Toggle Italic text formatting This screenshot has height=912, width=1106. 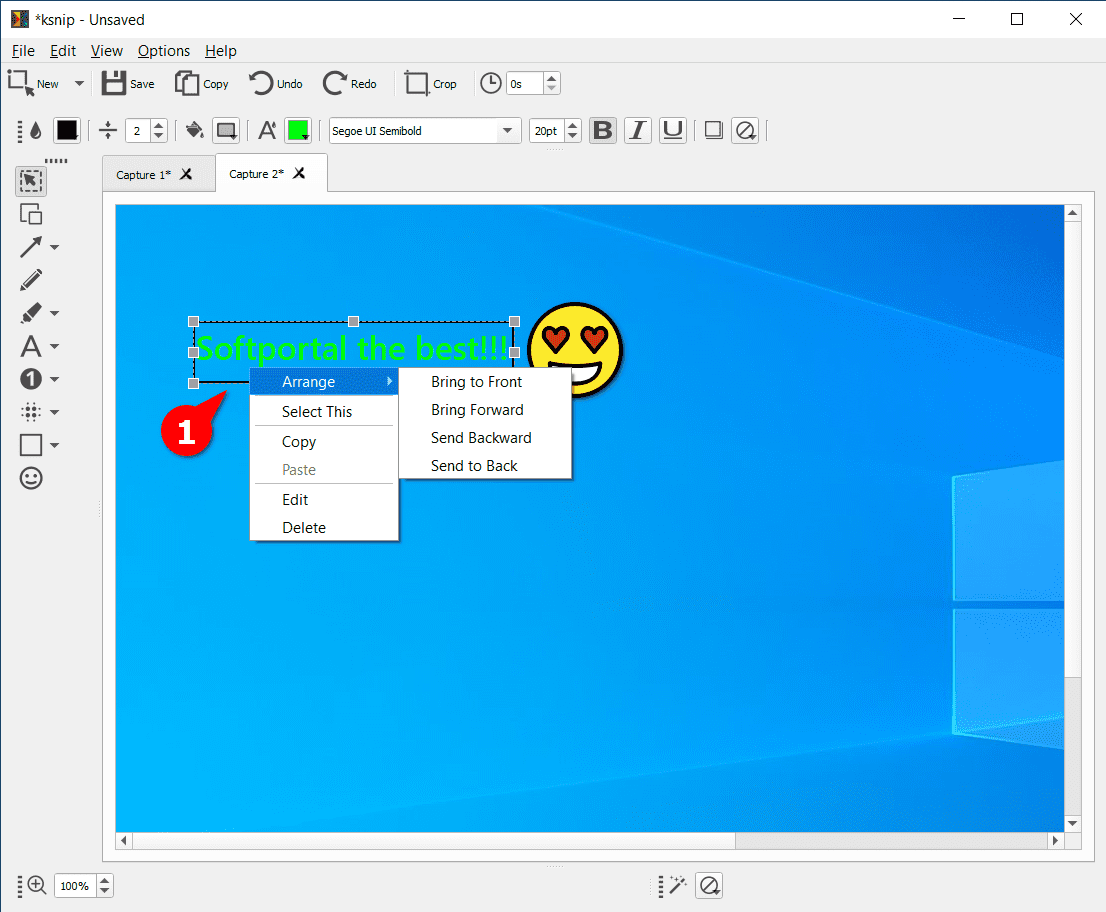click(638, 131)
